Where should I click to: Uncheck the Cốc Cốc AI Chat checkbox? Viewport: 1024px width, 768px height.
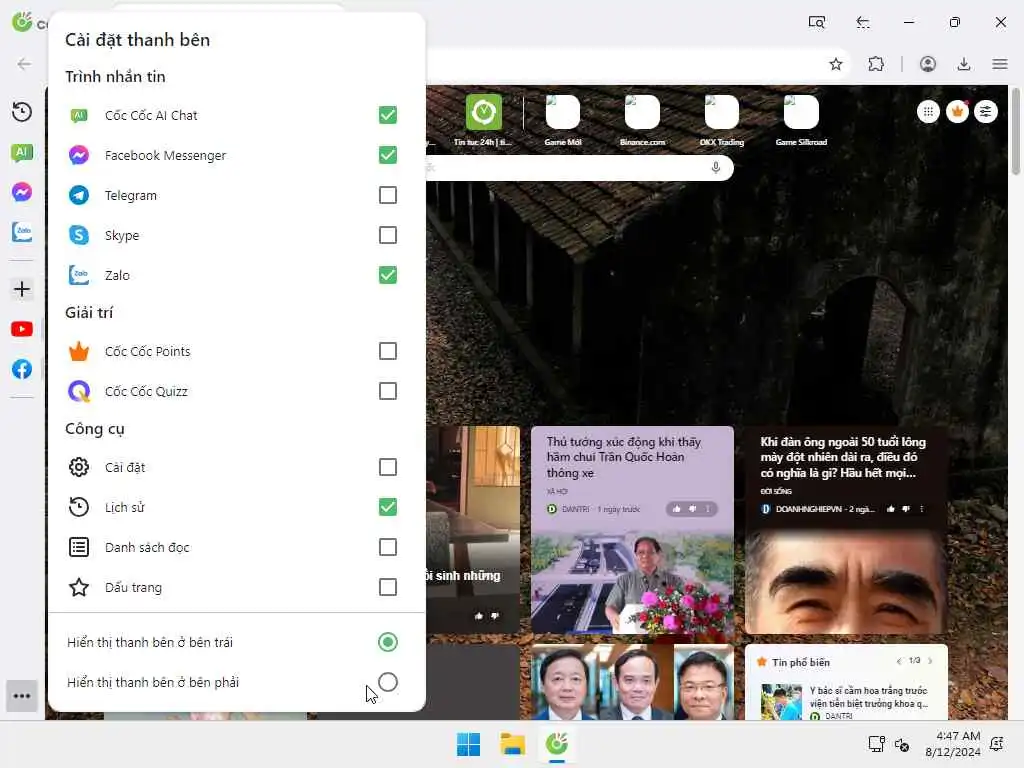coord(388,115)
